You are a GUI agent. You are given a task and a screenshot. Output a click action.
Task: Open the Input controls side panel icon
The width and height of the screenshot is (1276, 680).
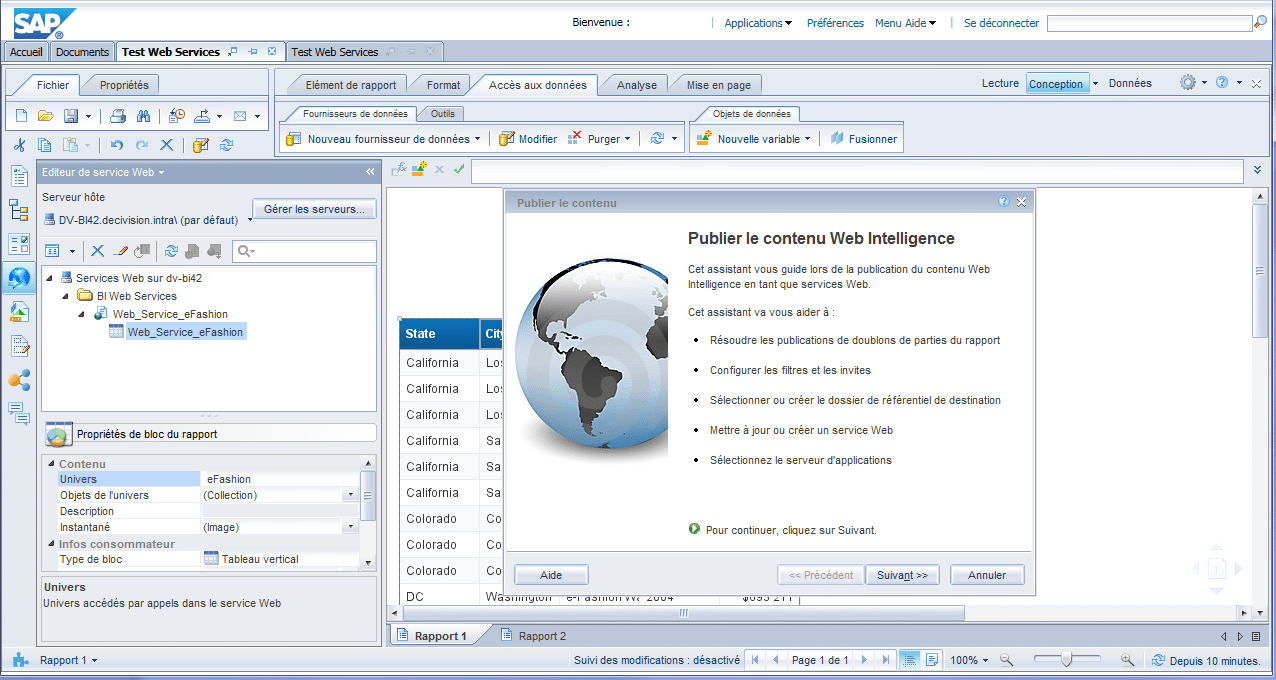pos(19,244)
